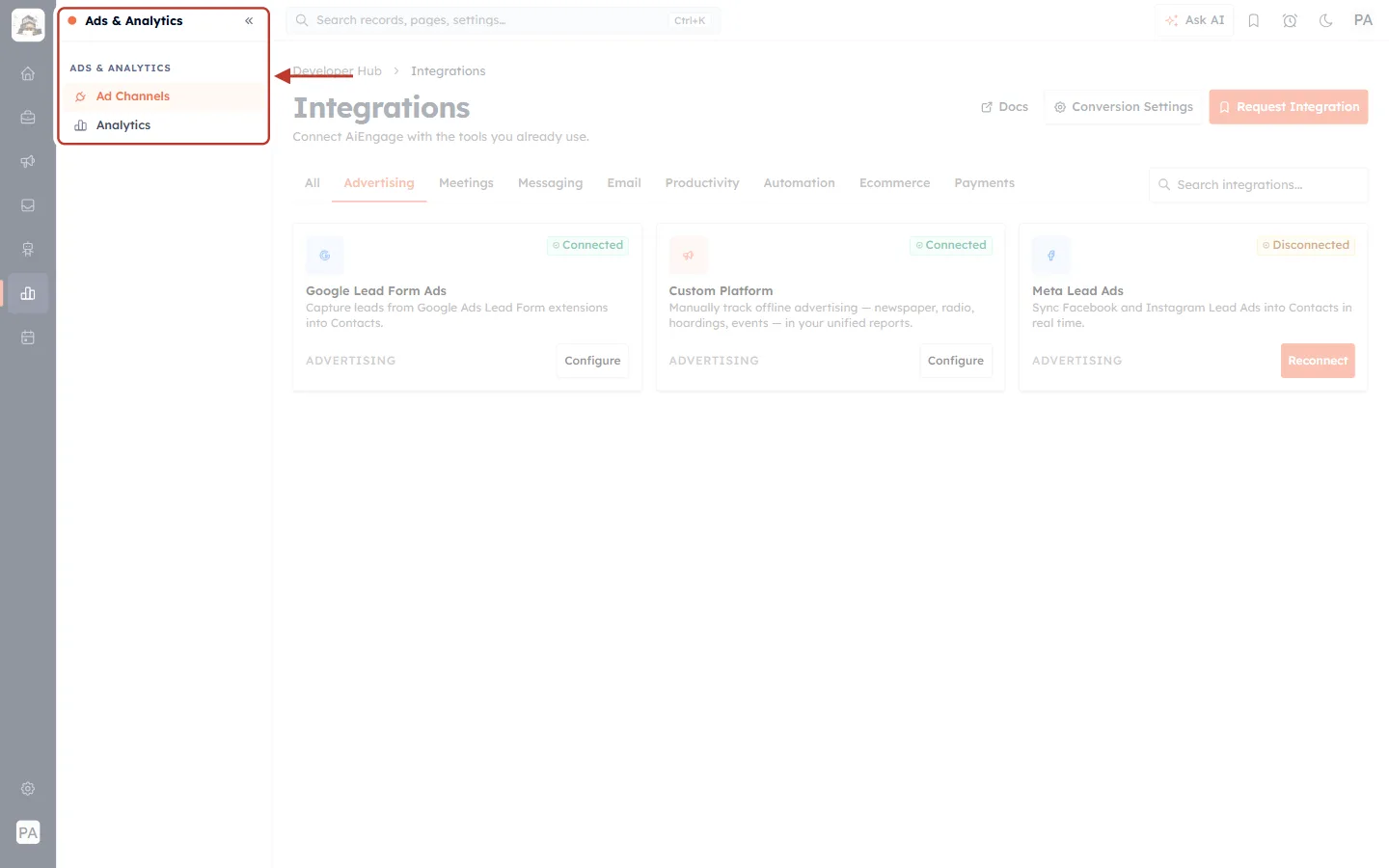Click the Custom Platform card icon
This screenshot has height=868, width=1389.
[689, 256]
